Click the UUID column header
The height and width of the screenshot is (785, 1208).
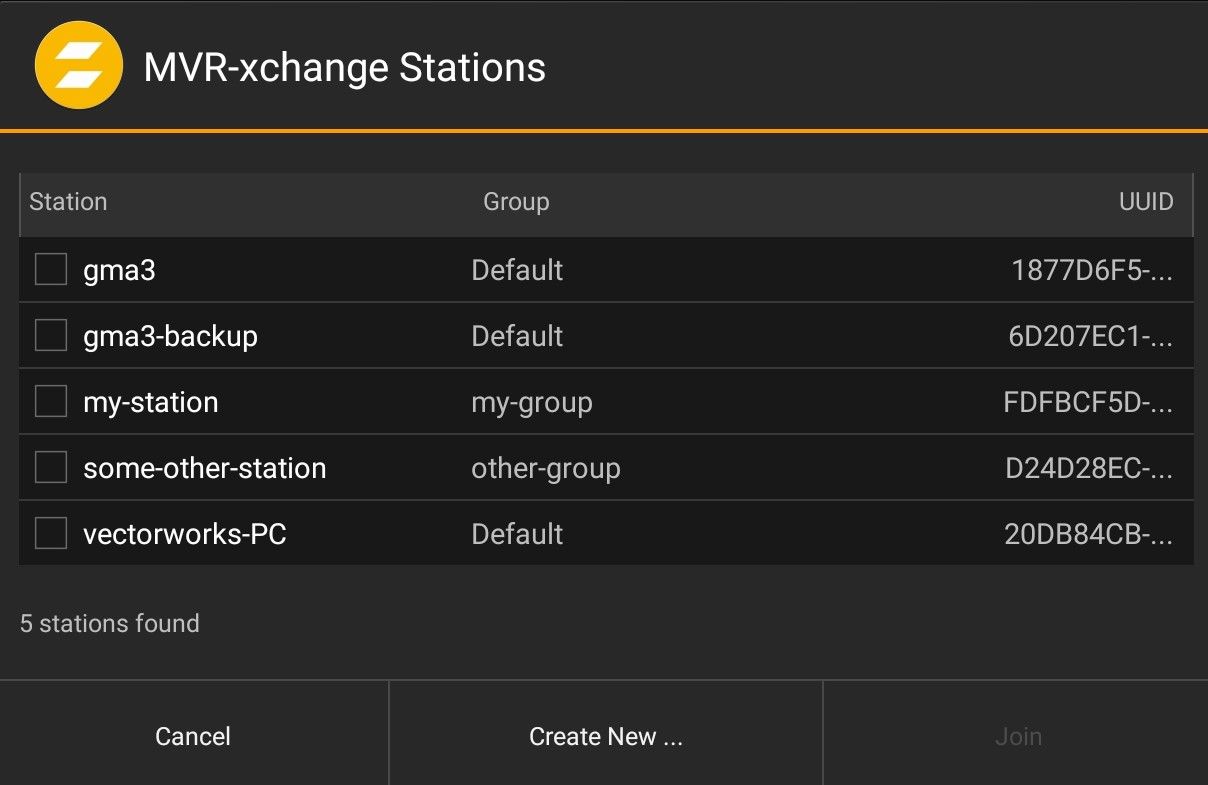click(x=1145, y=202)
